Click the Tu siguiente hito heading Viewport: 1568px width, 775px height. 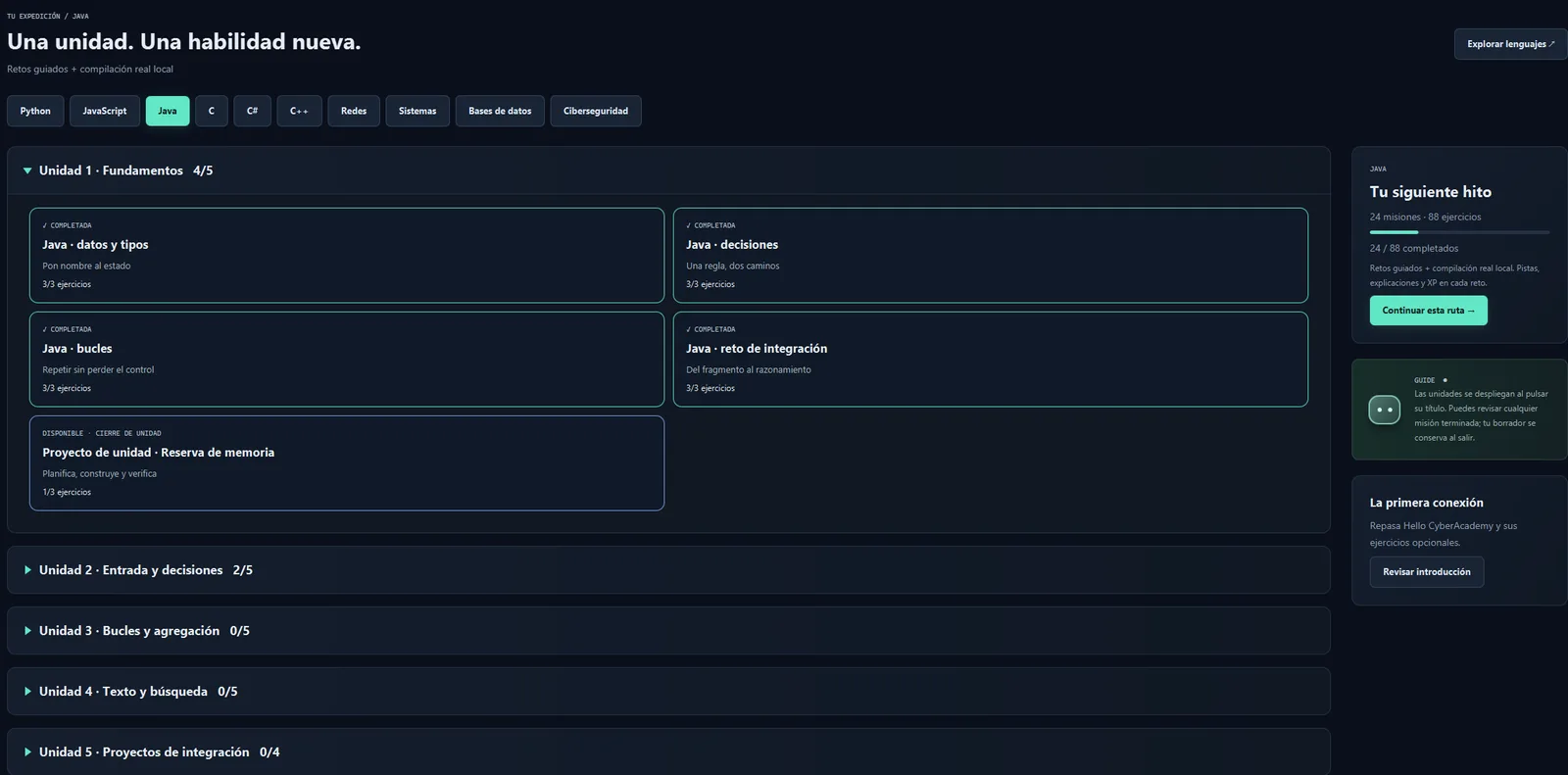1431,192
